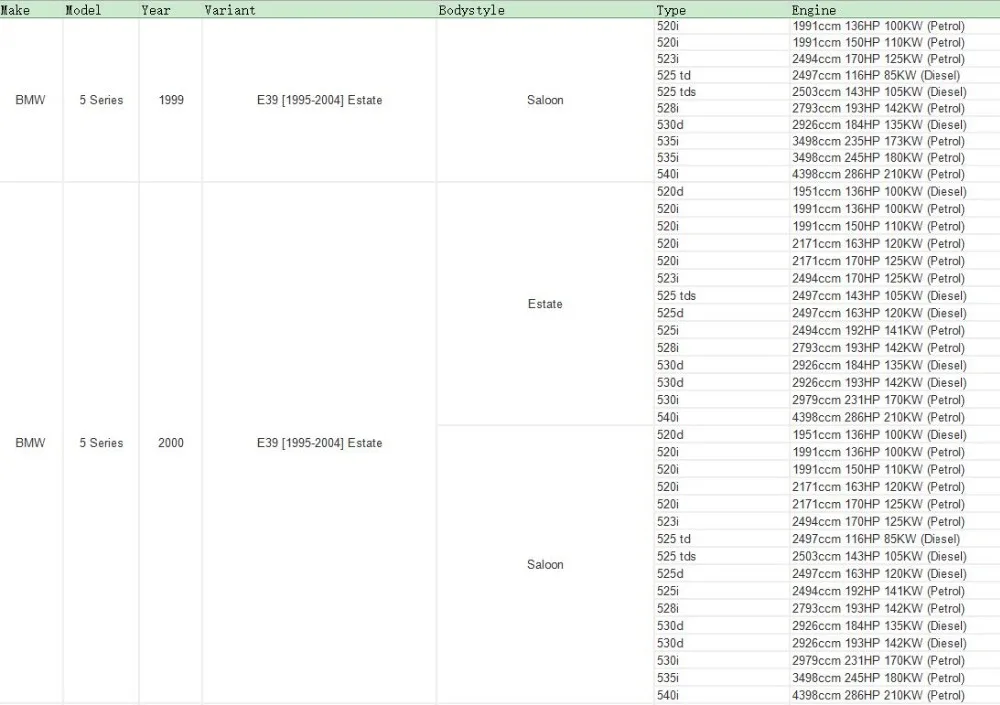This screenshot has width=1000, height=705.
Task: Select the Saloon bodystyle cell for 2000
Action: (x=545, y=564)
